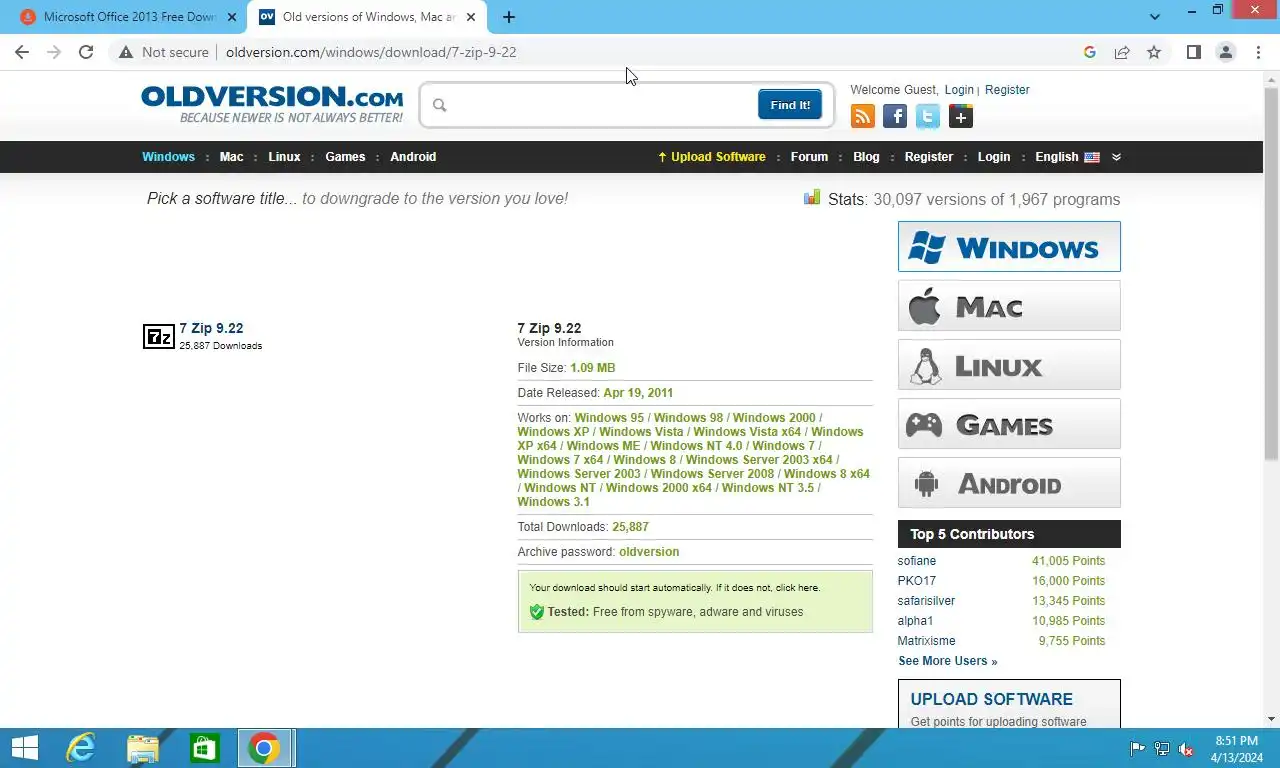Click the network tray icon
The height and width of the screenshot is (768, 1280).
[x=1162, y=748]
